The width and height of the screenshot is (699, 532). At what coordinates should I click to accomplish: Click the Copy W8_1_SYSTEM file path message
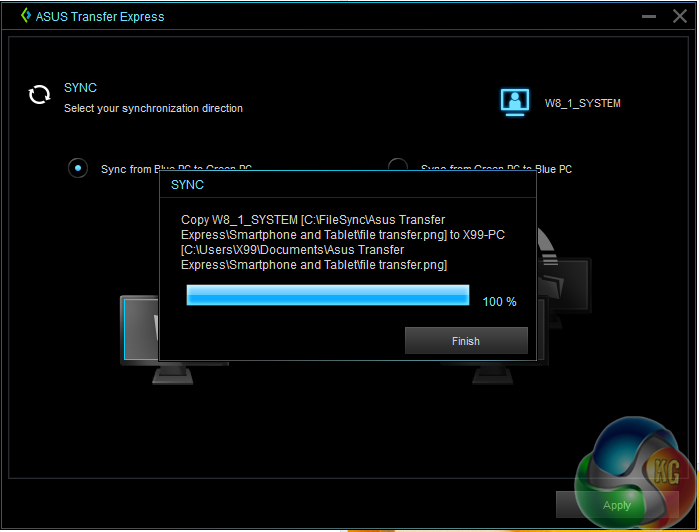point(343,242)
